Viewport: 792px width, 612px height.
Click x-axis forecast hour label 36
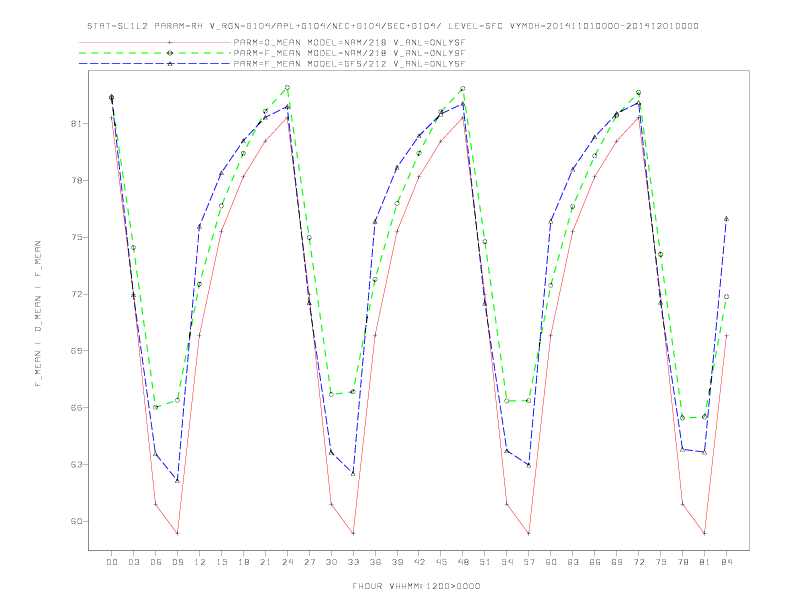click(x=375, y=562)
